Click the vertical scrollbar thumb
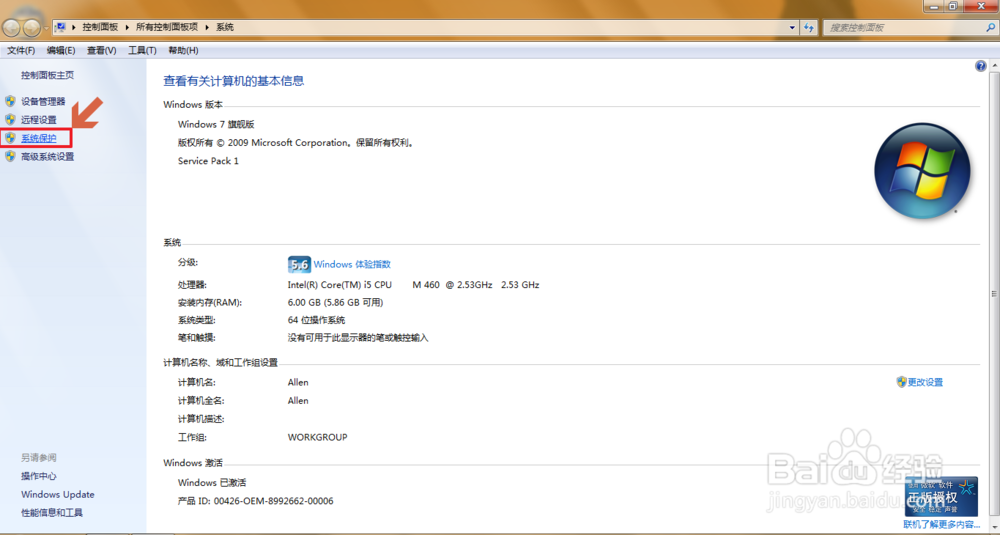This screenshot has width=1000, height=535. (x=994, y=293)
